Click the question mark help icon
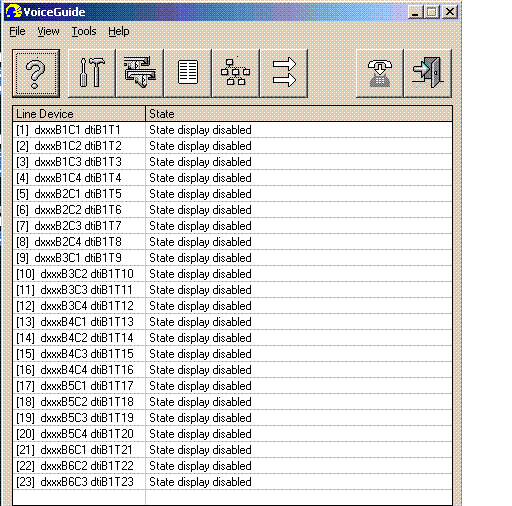Screen dimensions: 512x506 36,73
